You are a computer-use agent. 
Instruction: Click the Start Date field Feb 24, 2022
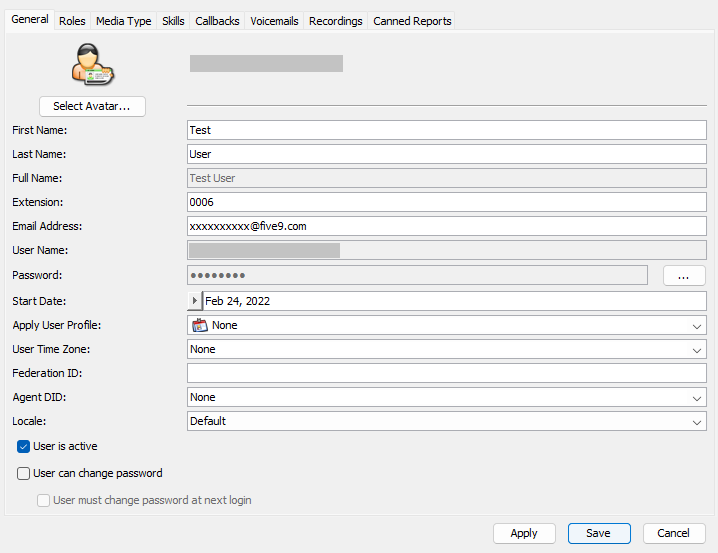454,301
